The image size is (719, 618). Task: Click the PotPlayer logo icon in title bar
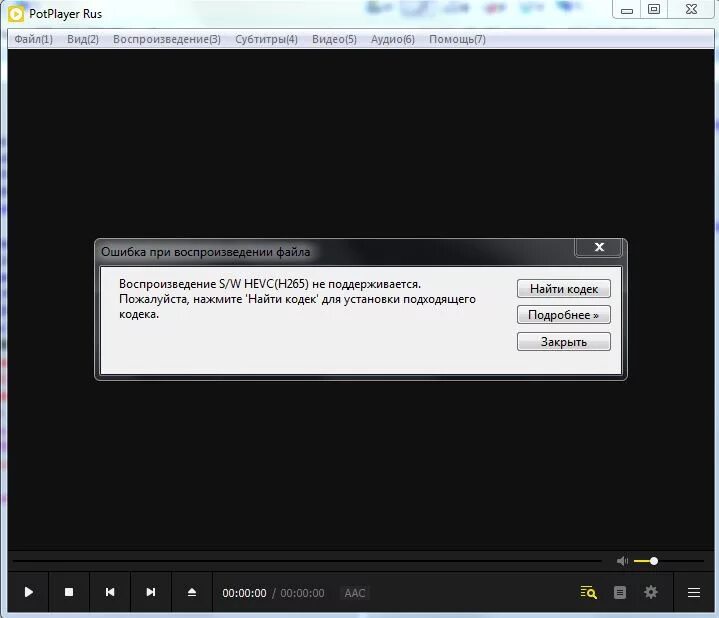point(16,14)
